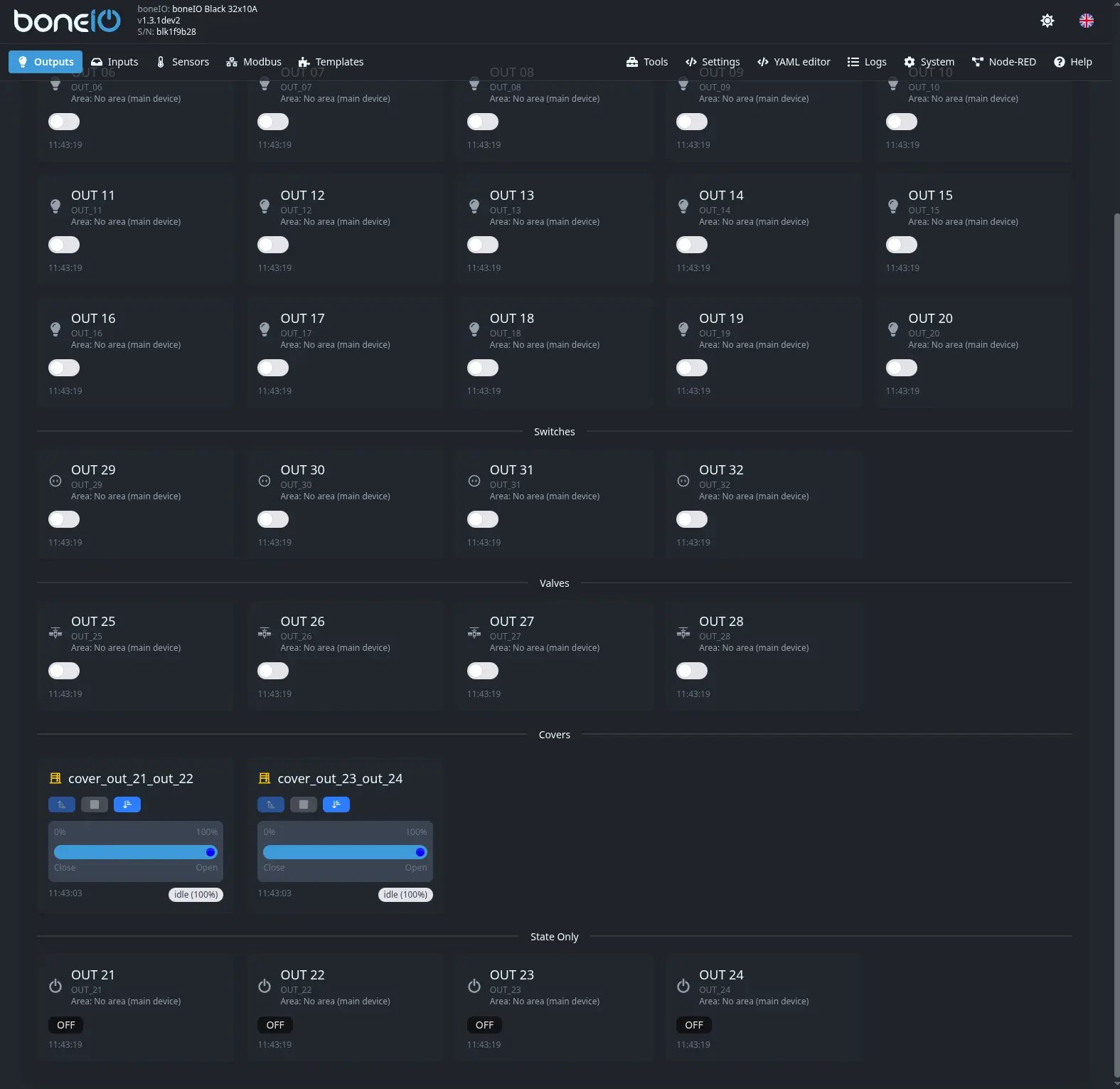The height and width of the screenshot is (1089, 1120).
Task: Click the boneIO logo
Action: coord(68,21)
